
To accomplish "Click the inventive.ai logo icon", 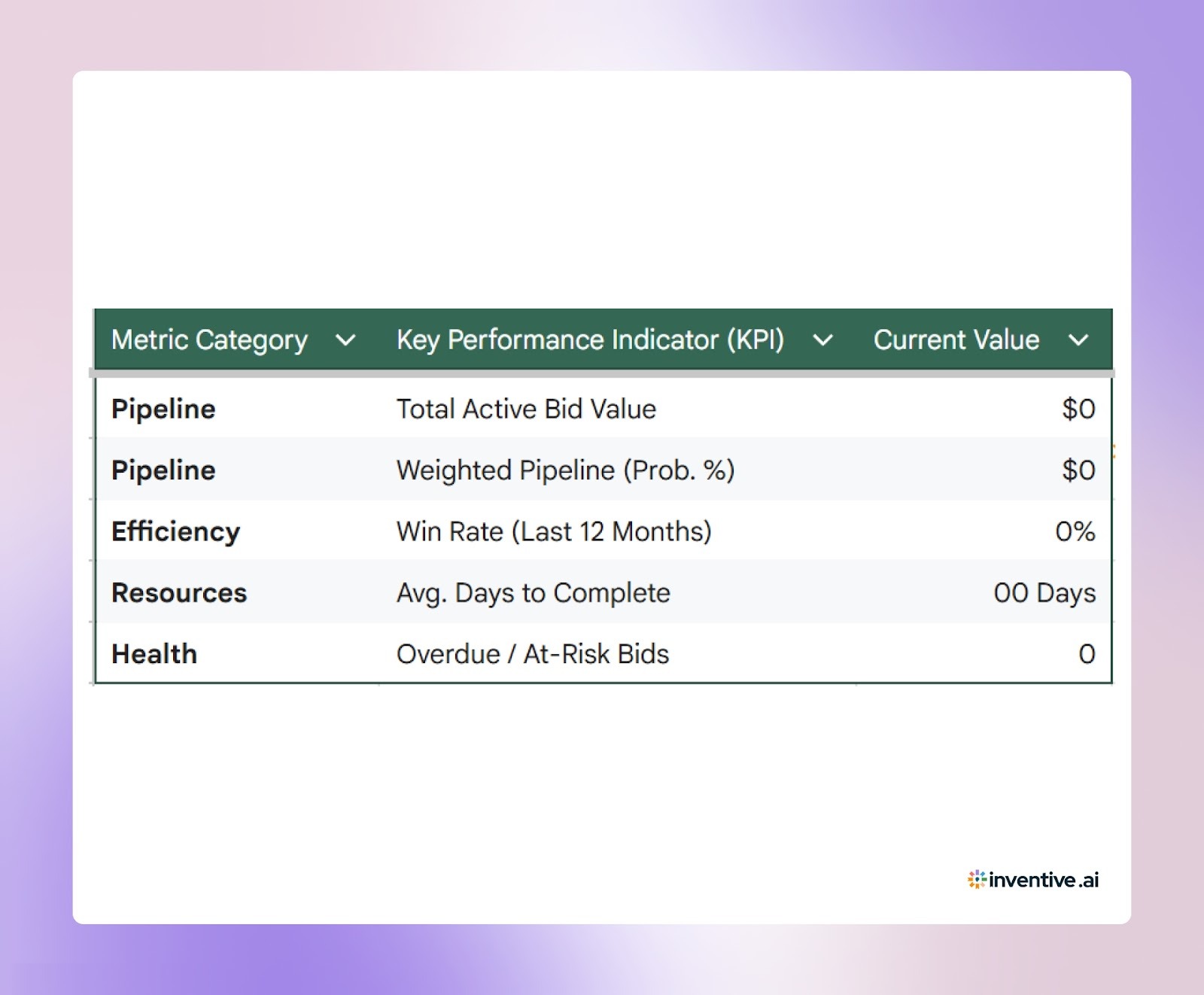I will tap(977, 879).
